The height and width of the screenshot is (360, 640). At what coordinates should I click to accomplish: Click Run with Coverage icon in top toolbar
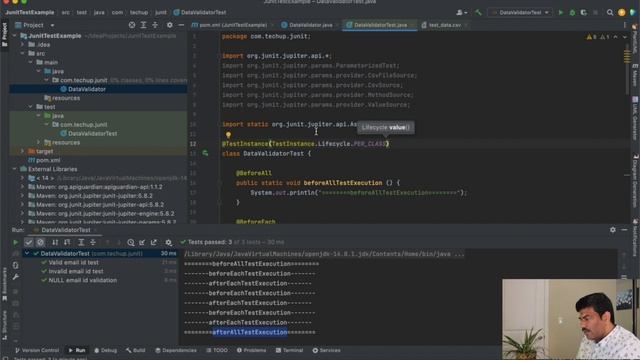click(x=584, y=13)
